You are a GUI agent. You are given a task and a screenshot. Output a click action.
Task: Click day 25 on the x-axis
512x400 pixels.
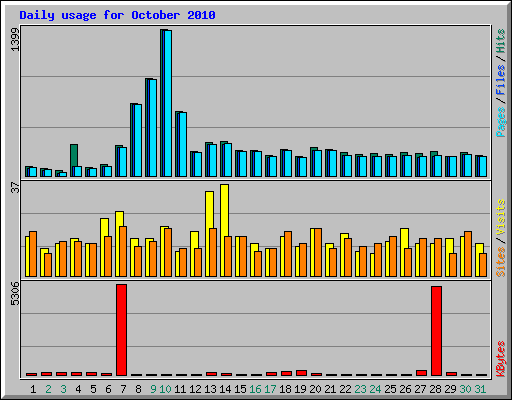coord(390,389)
